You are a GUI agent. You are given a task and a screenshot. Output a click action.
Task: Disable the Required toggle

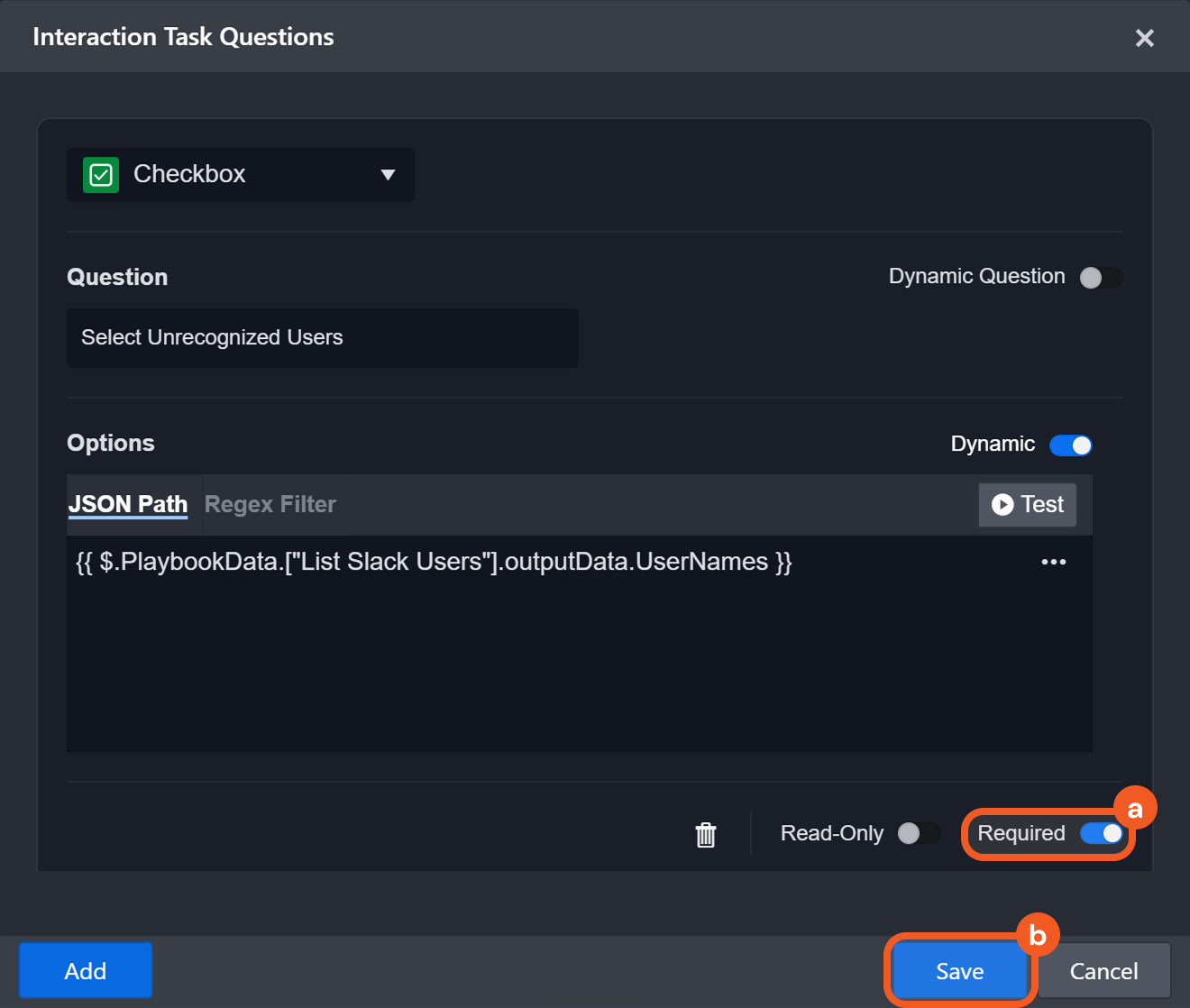pyautogui.click(x=1101, y=834)
